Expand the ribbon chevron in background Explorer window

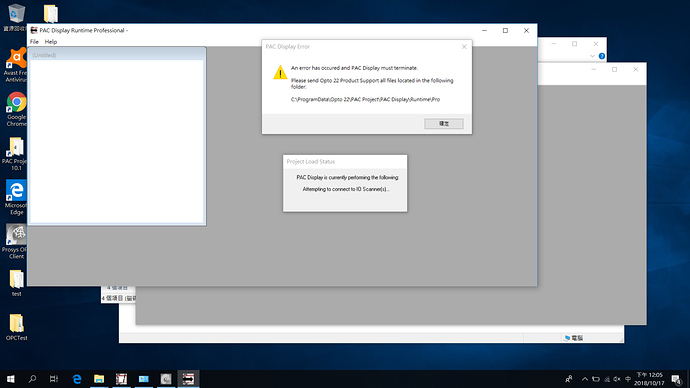tap(592, 56)
